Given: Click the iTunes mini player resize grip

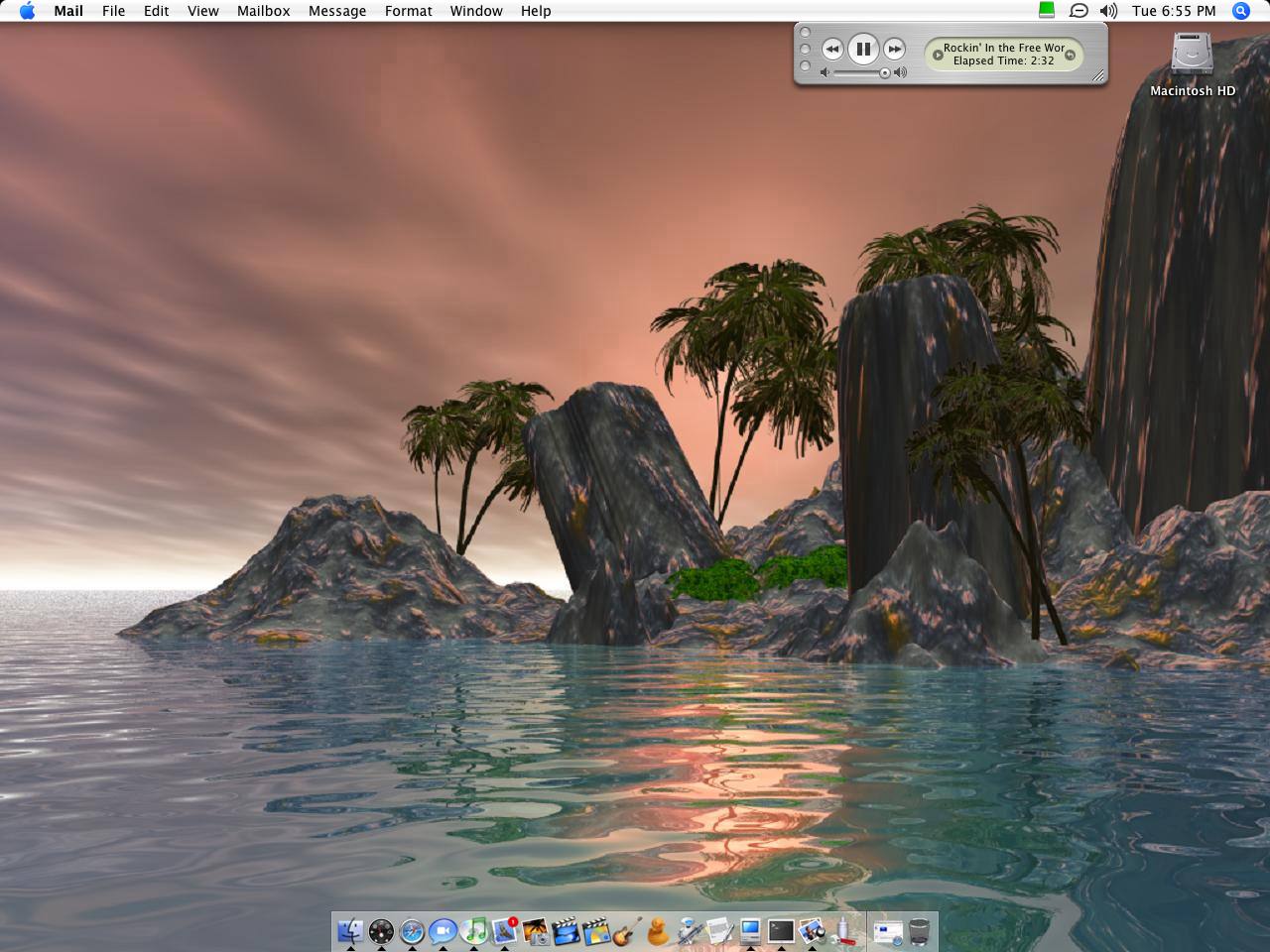Looking at the screenshot, I should 1098,76.
